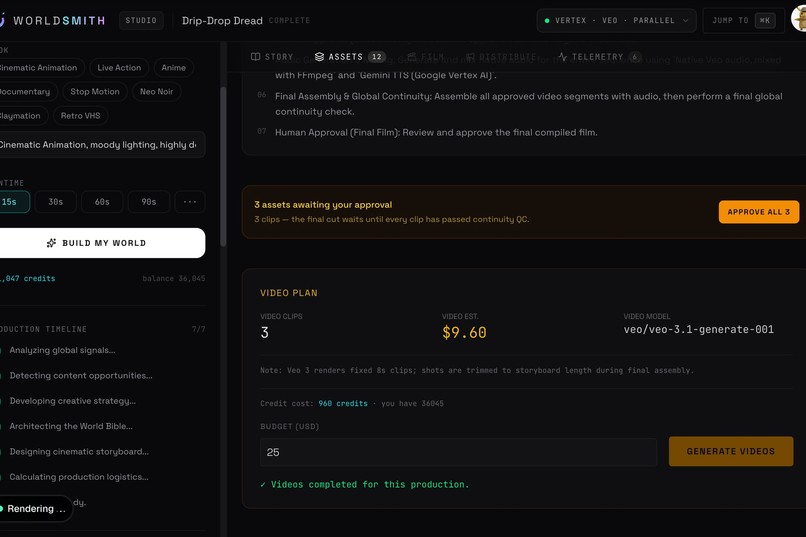Image resolution: width=806 pixels, height=537 pixels.
Task: Select 'Architecting the World Bible...' timeline step
Action: (70, 426)
